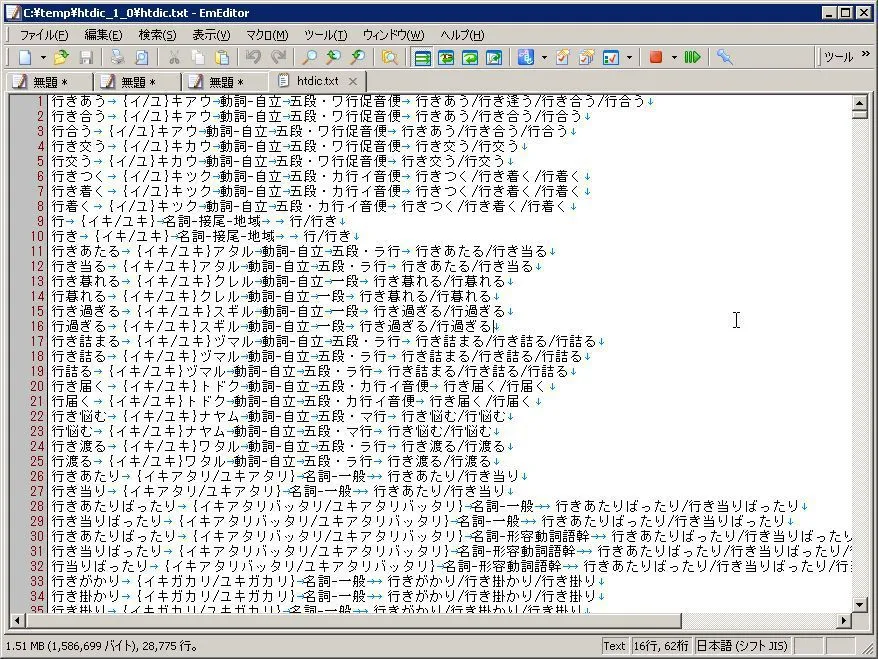Click the Print icon in toolbar
878x659 pixels.
118,58
